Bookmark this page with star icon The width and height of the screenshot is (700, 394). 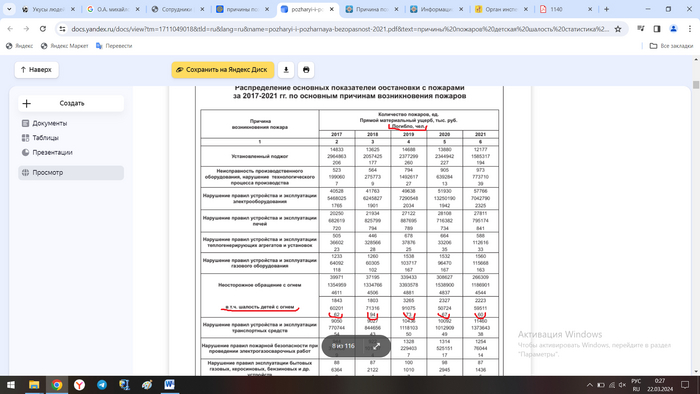618,29
